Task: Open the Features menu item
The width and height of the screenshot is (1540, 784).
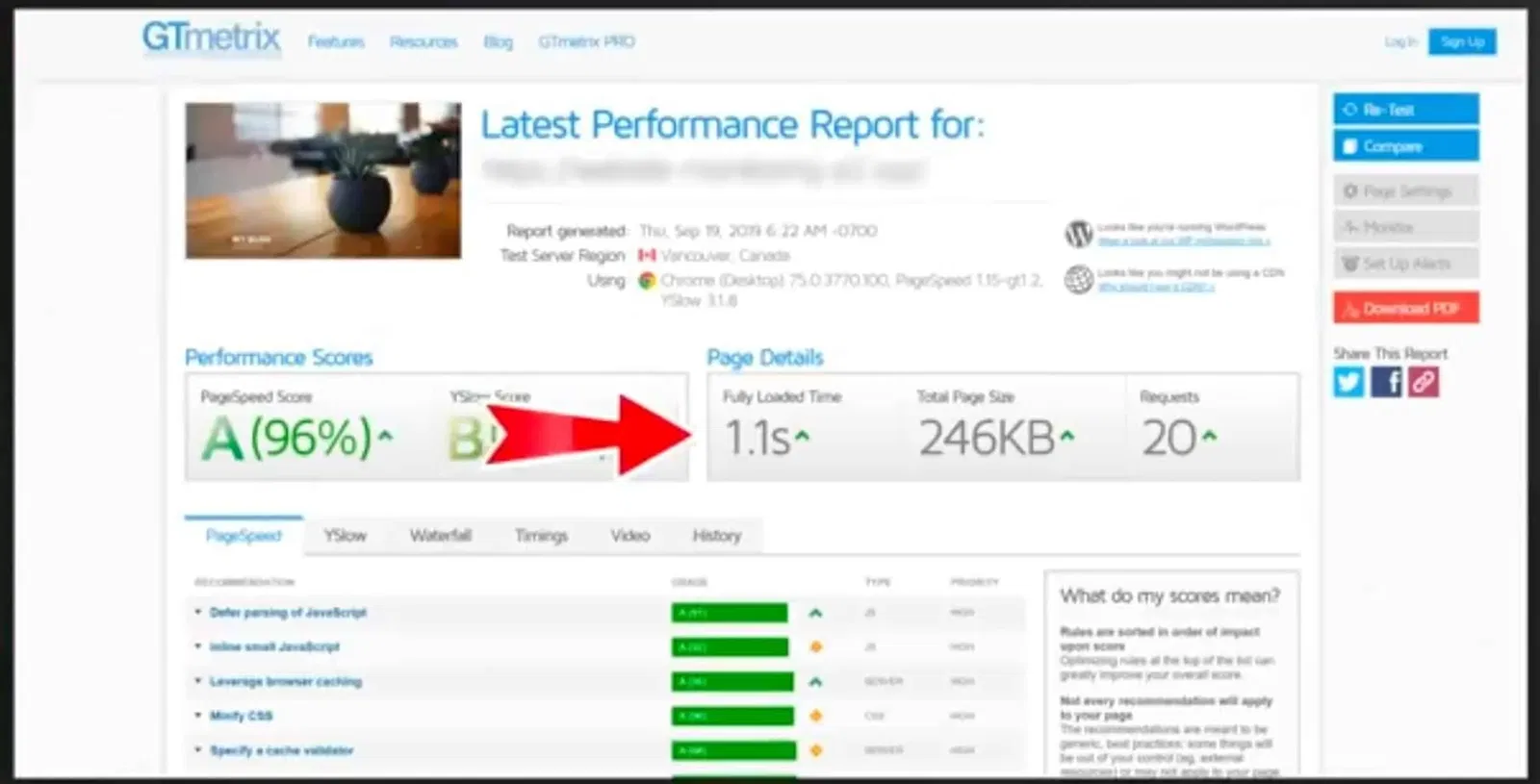Action: coord(336,42)
